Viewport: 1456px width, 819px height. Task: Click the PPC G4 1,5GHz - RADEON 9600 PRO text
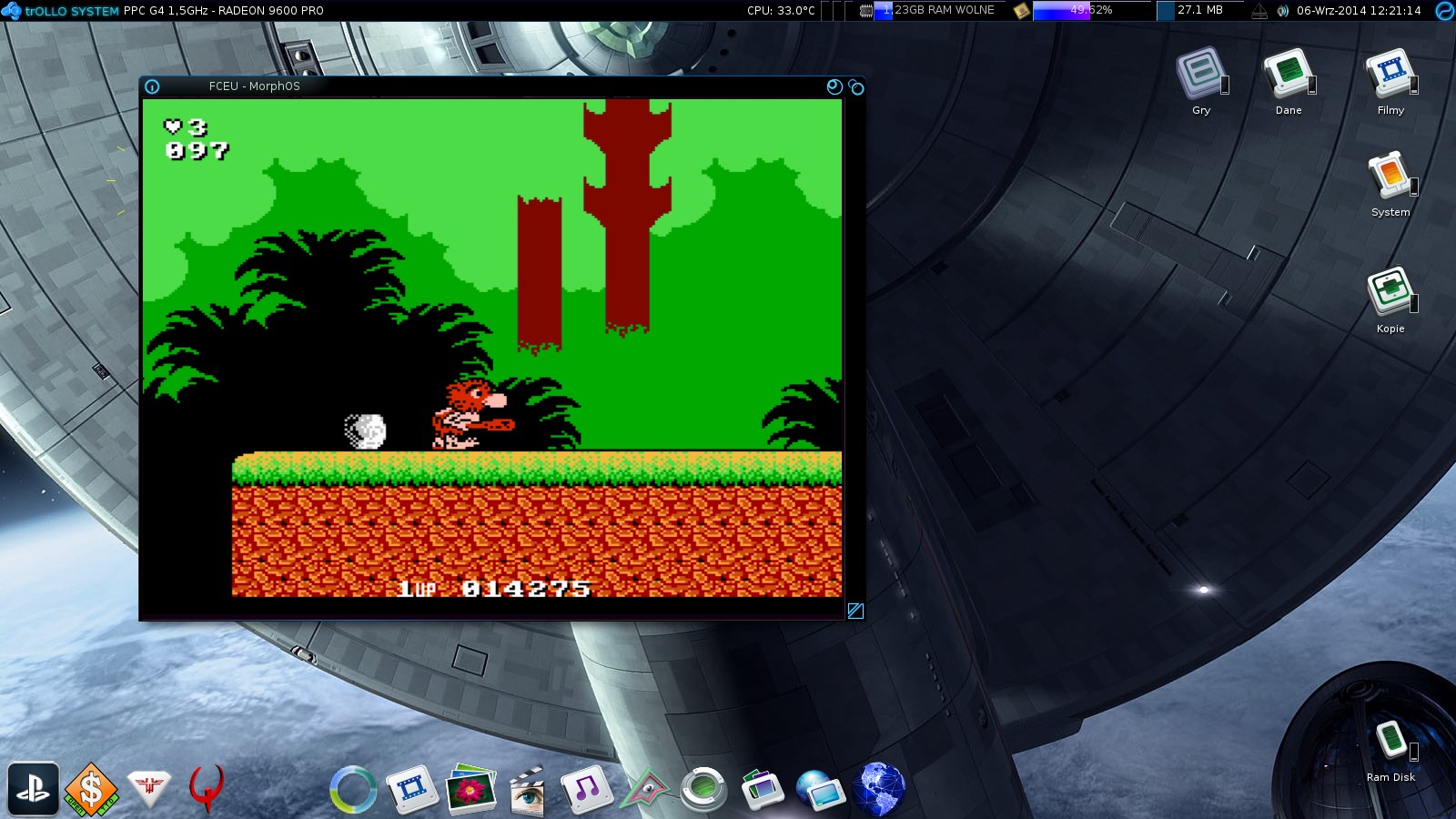click(x=223, y=11)
